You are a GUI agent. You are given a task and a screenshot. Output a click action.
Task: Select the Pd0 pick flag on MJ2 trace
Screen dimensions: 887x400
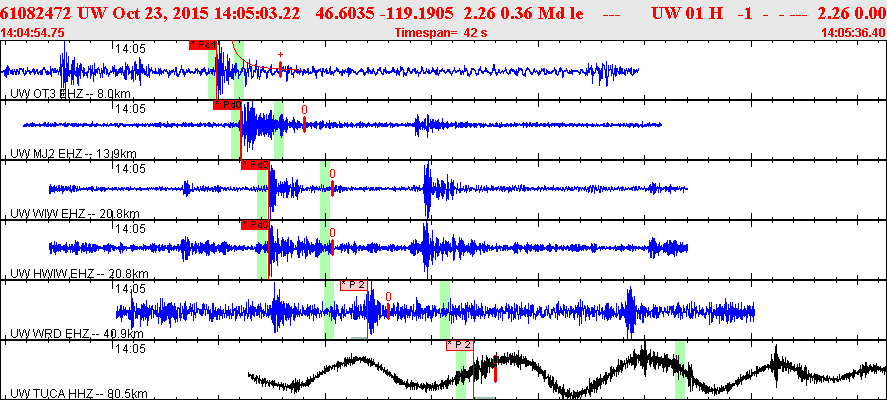227,105
